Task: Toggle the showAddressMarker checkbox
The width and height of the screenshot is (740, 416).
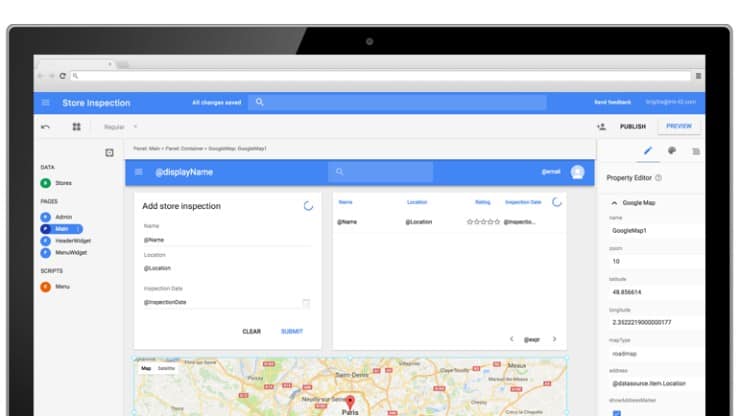Action: [617, 413]
